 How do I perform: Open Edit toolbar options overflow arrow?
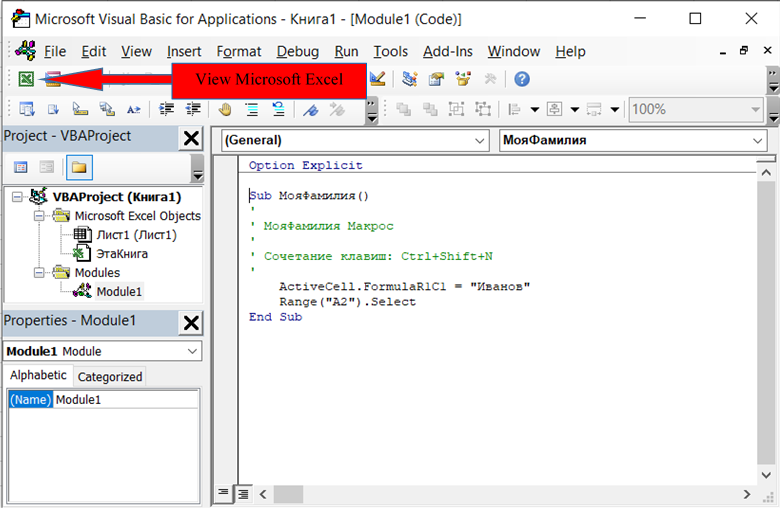372,111
